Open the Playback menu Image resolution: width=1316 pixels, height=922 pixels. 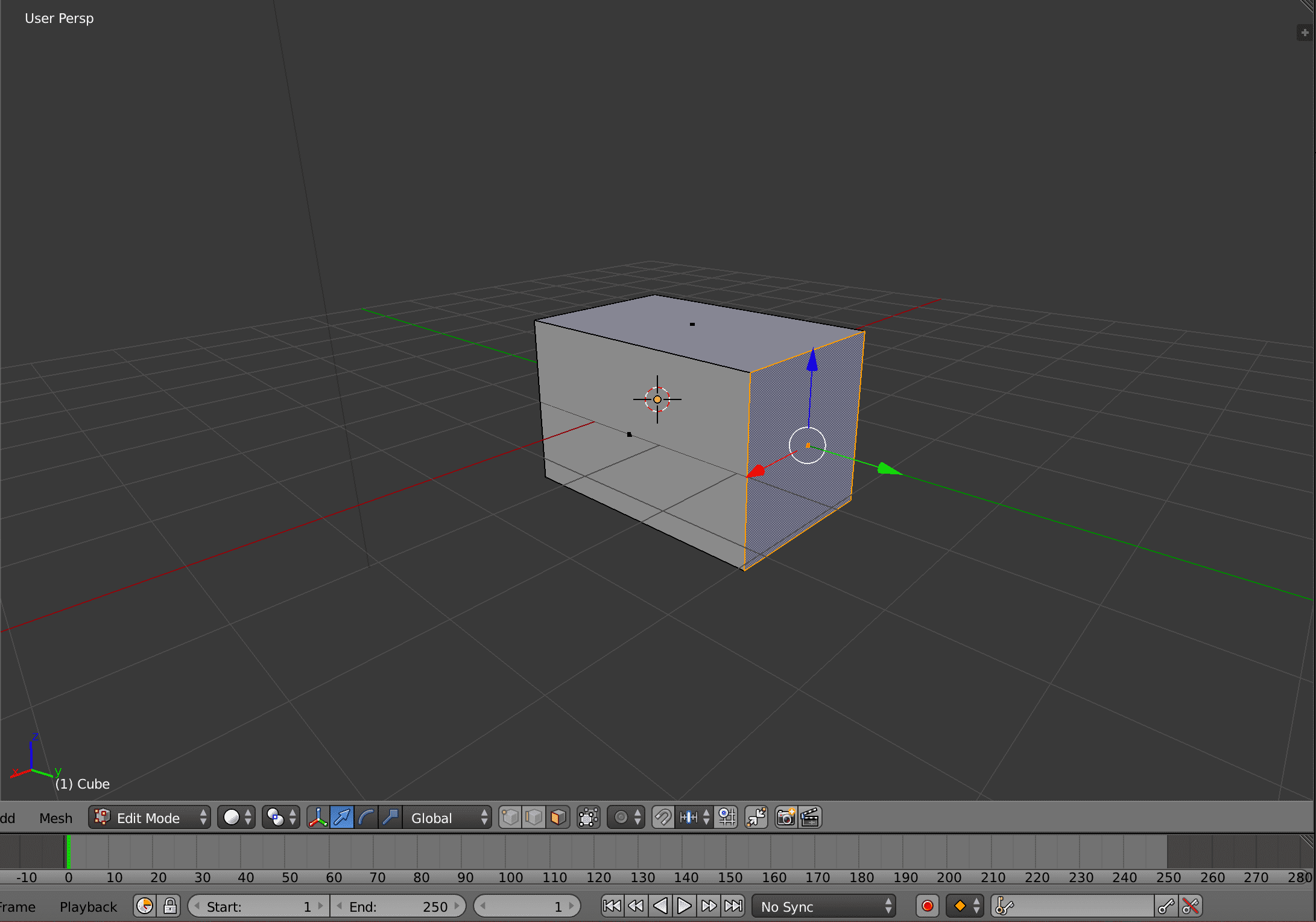click(x=88, y=906)
